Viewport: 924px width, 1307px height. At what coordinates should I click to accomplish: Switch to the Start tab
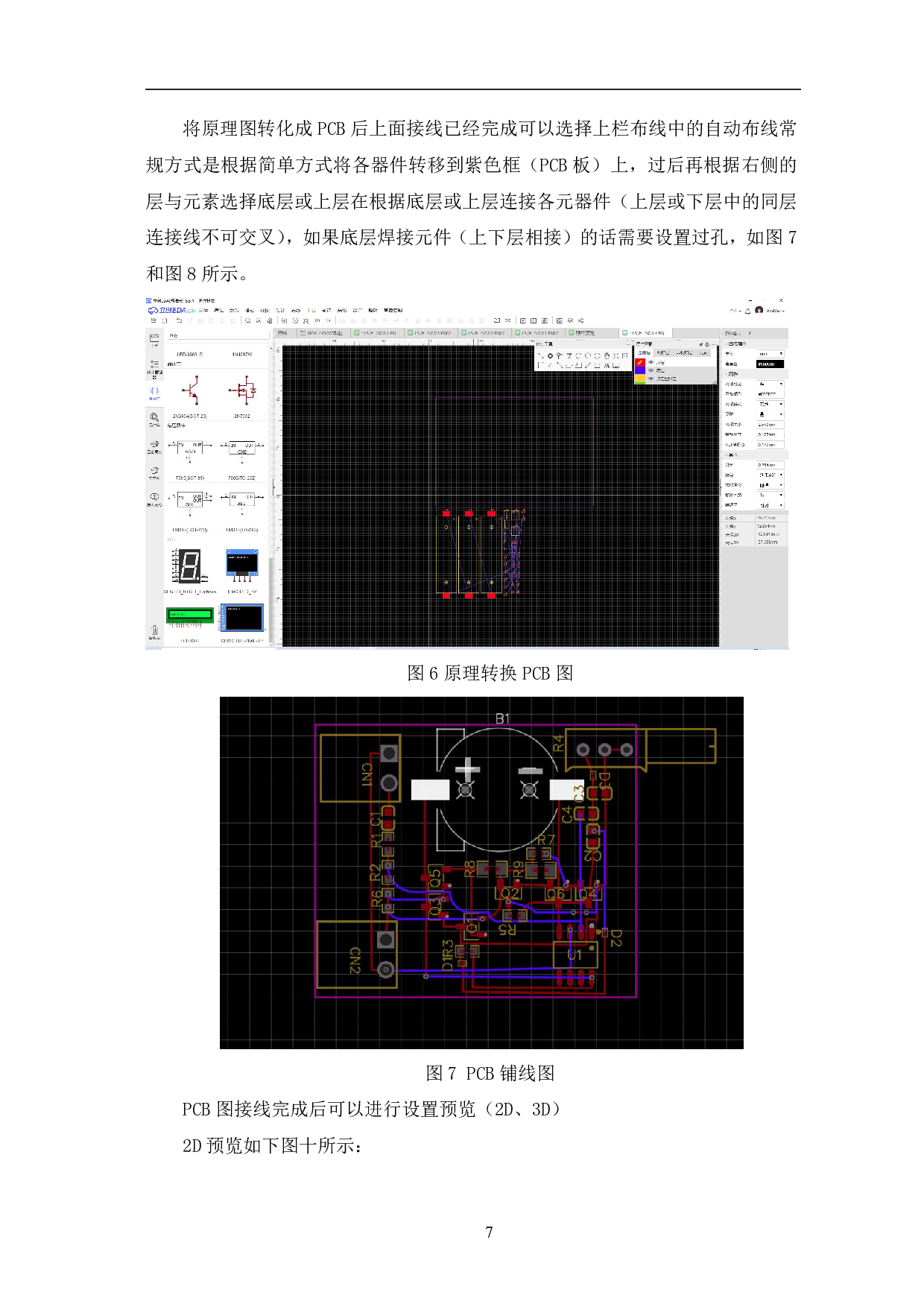[x=282, y=333]
